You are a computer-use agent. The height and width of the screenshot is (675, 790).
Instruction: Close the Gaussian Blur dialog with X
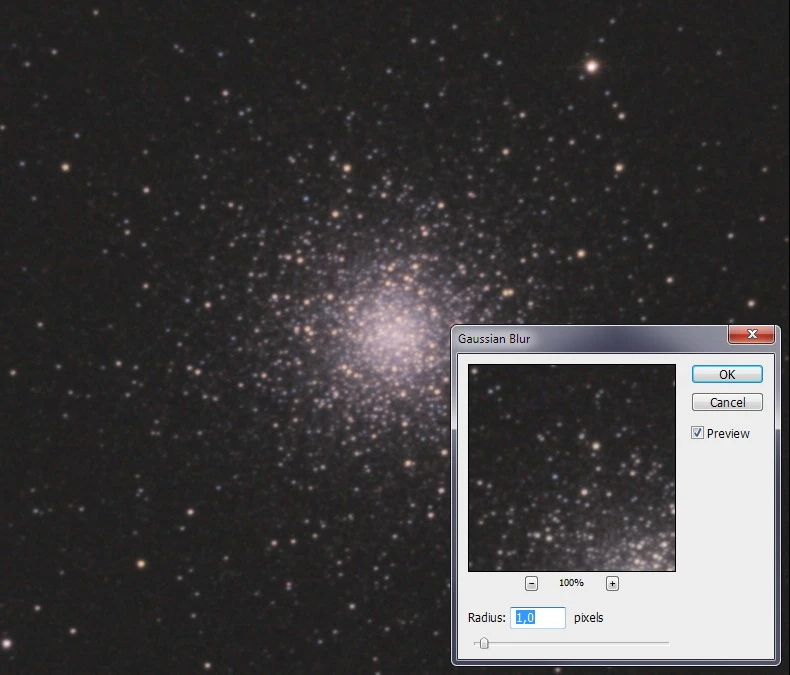(x=751, y=334)
